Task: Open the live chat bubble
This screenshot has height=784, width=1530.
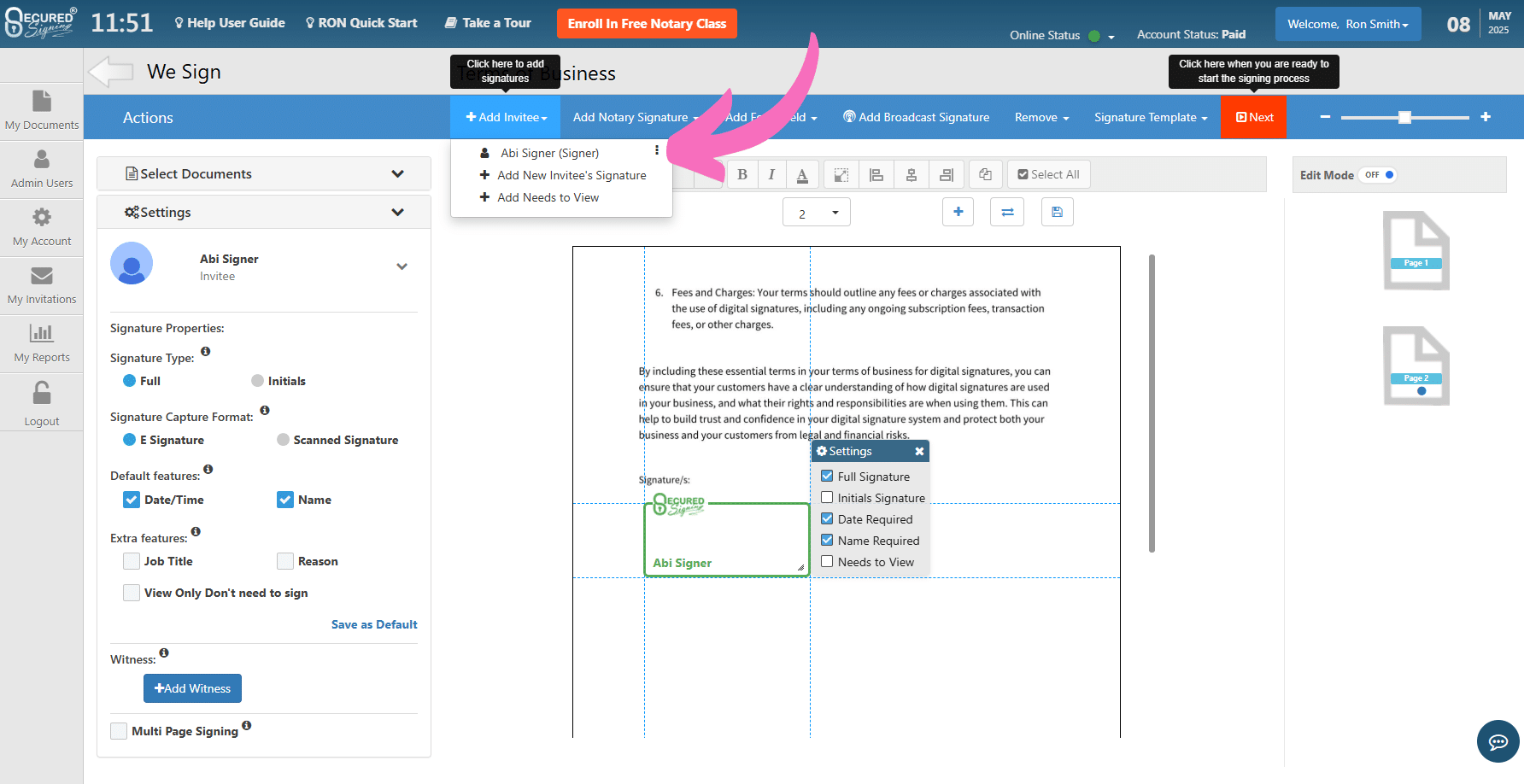Action: click(1498, 741)
